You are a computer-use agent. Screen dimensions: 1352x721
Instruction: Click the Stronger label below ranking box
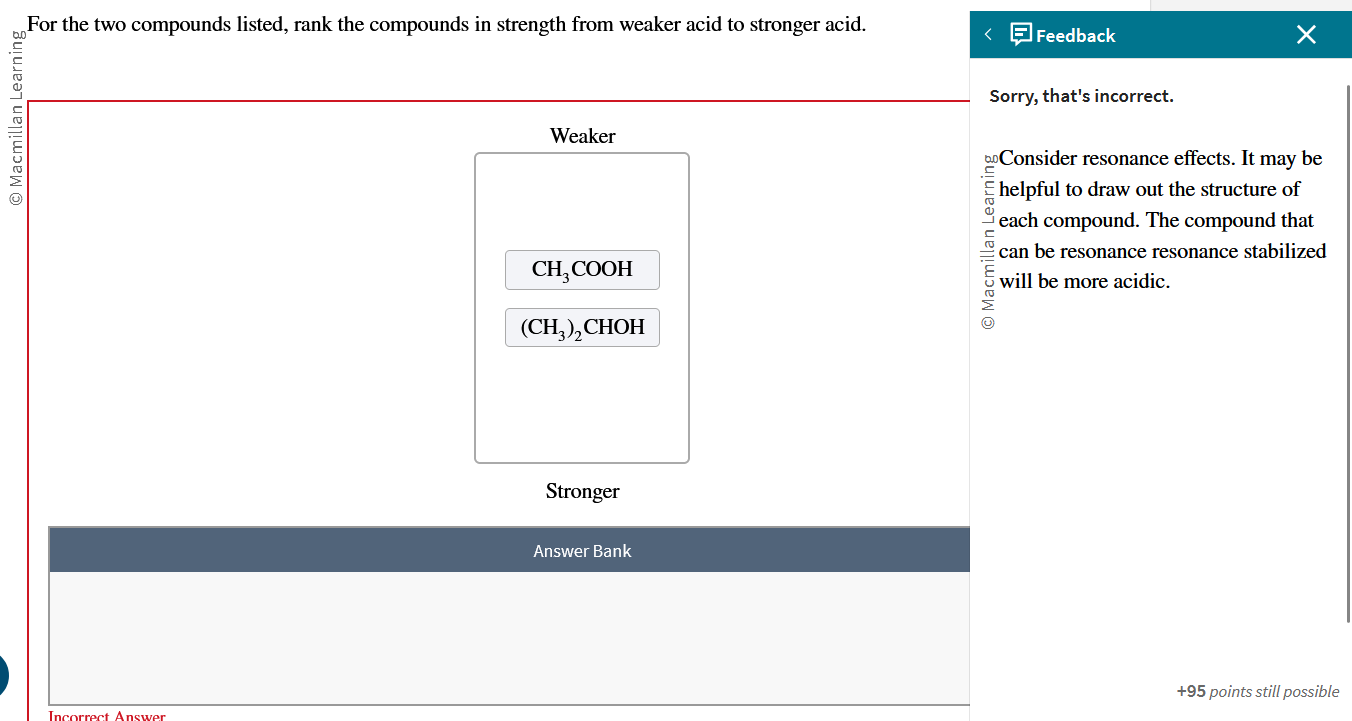582,491
